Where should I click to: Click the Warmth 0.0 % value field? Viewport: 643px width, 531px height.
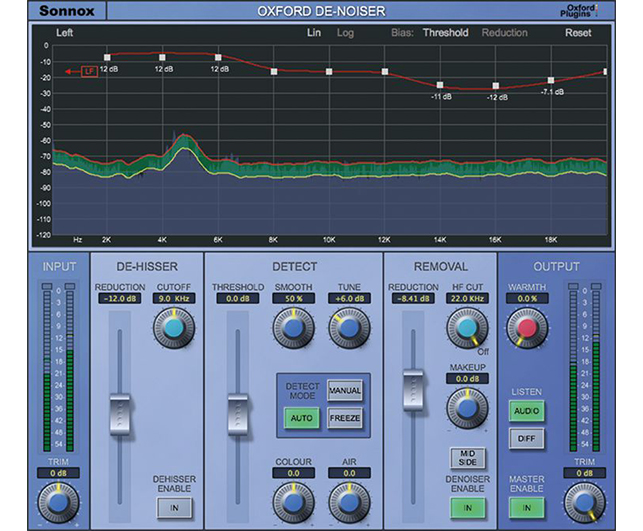[527, 299]
